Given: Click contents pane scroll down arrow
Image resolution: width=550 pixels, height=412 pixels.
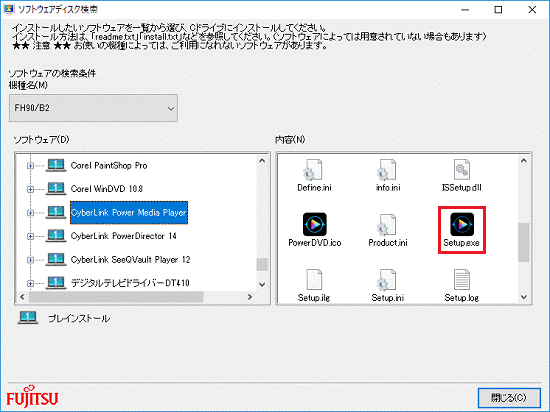Looking at the screenshot, I should tap(524, 297).
